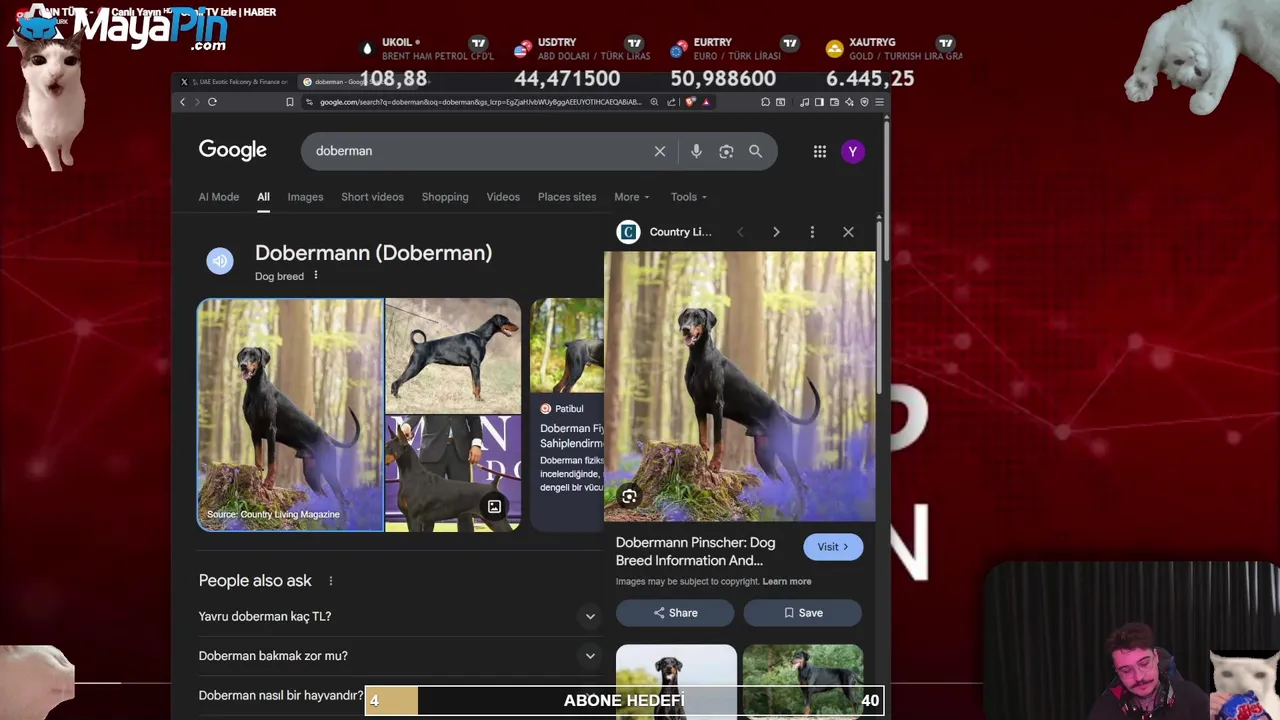Viewport: 1280px width, 720px height.
Task: Show the next image in preview panel
Action: (776, 232)
